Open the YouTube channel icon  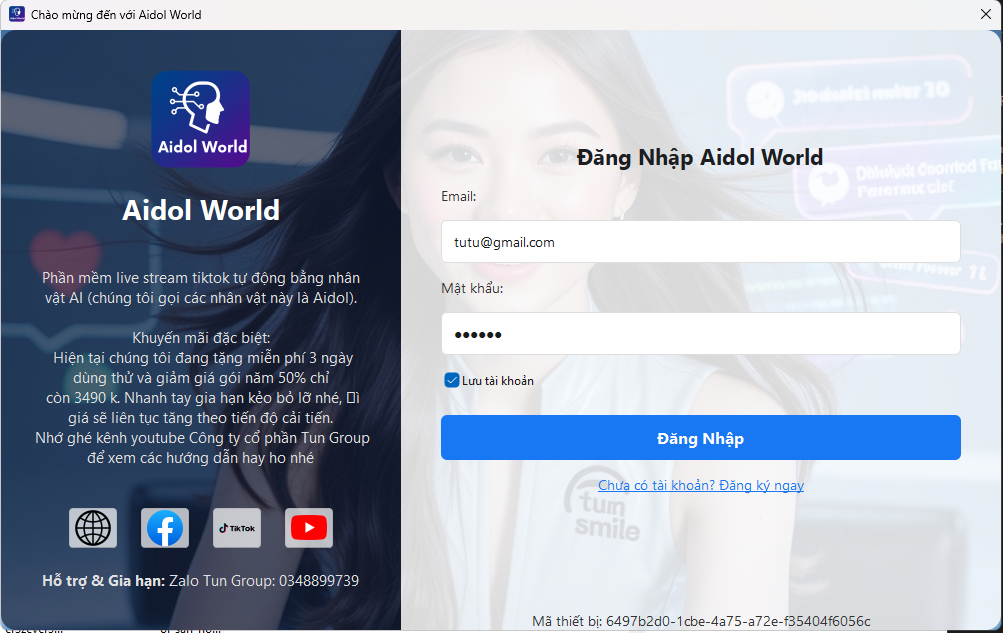coord(309,527)
